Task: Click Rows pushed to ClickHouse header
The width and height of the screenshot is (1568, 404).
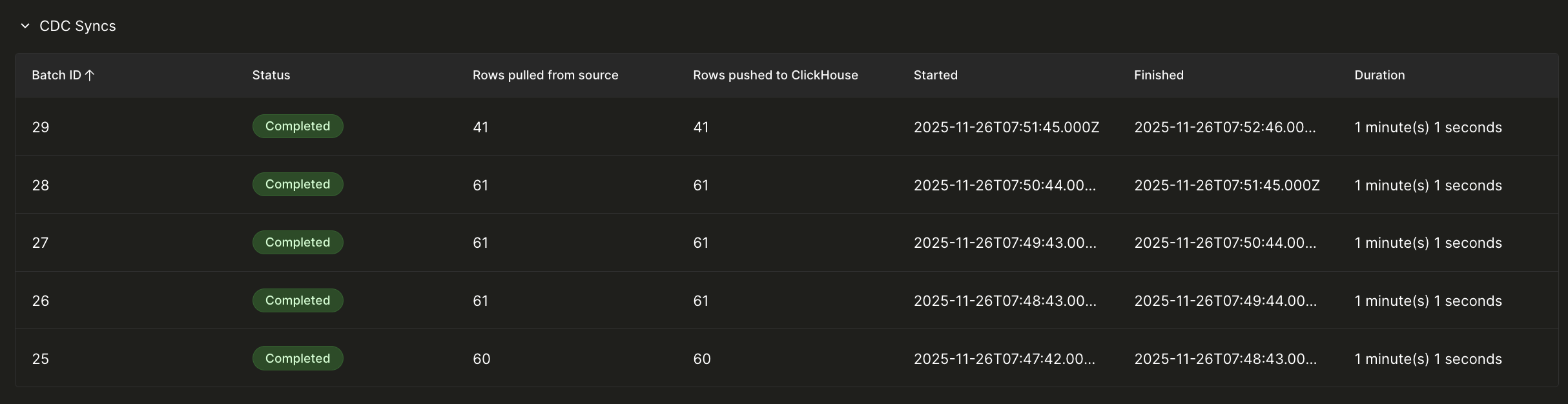Action: pyautogui.click(x=775, y=76)
